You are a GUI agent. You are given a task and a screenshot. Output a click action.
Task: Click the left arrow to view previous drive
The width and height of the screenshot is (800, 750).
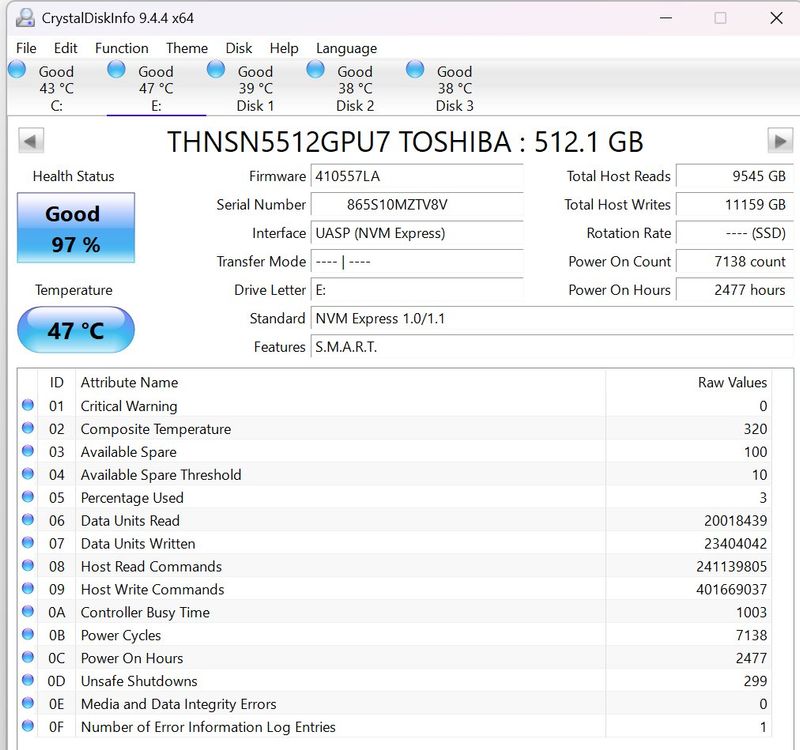coord(31,140)
